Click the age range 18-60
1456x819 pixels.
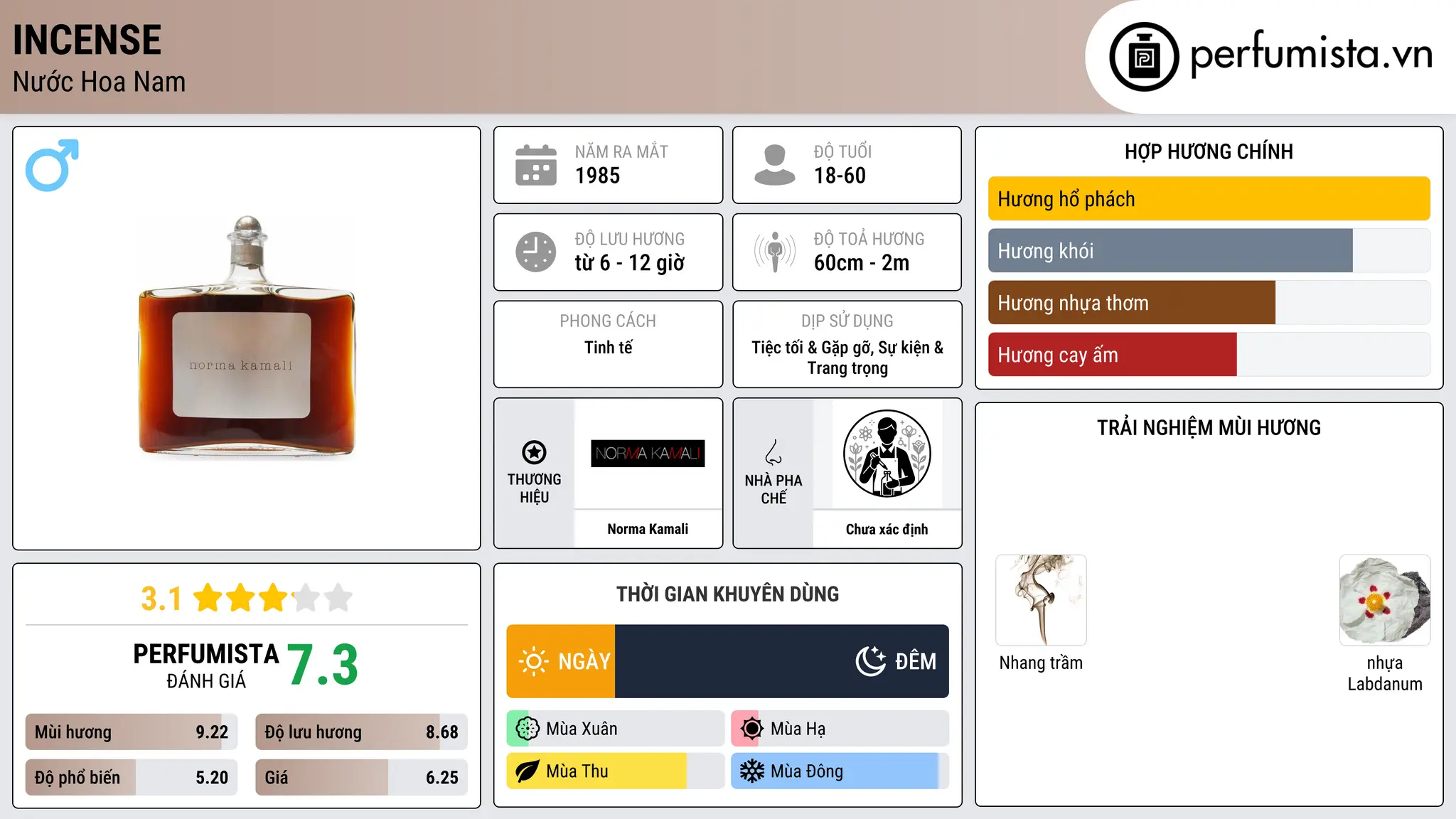(840, 176)
